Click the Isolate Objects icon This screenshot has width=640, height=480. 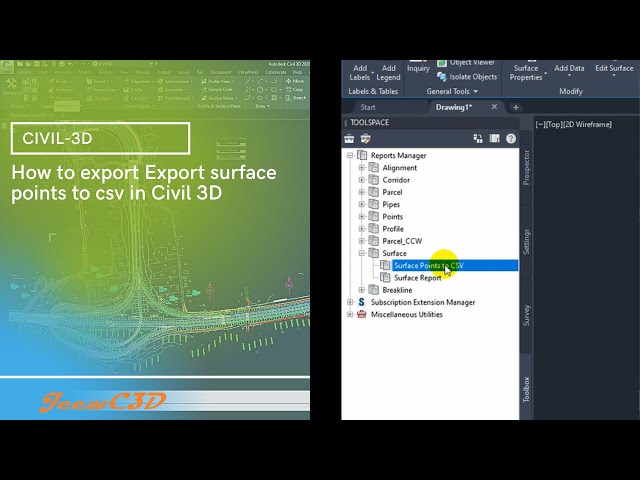pyautogui.click(x=441, y=77)
